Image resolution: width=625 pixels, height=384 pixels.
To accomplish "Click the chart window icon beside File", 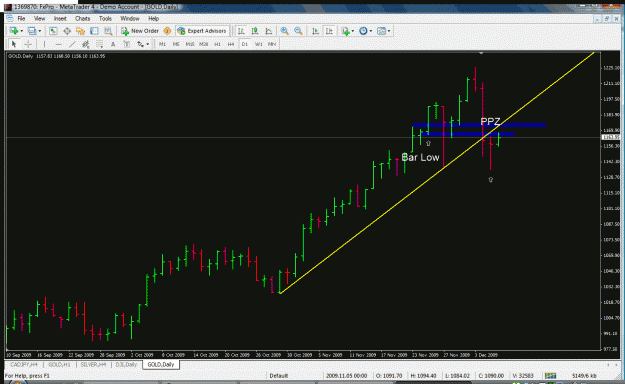I will point(10,19).
